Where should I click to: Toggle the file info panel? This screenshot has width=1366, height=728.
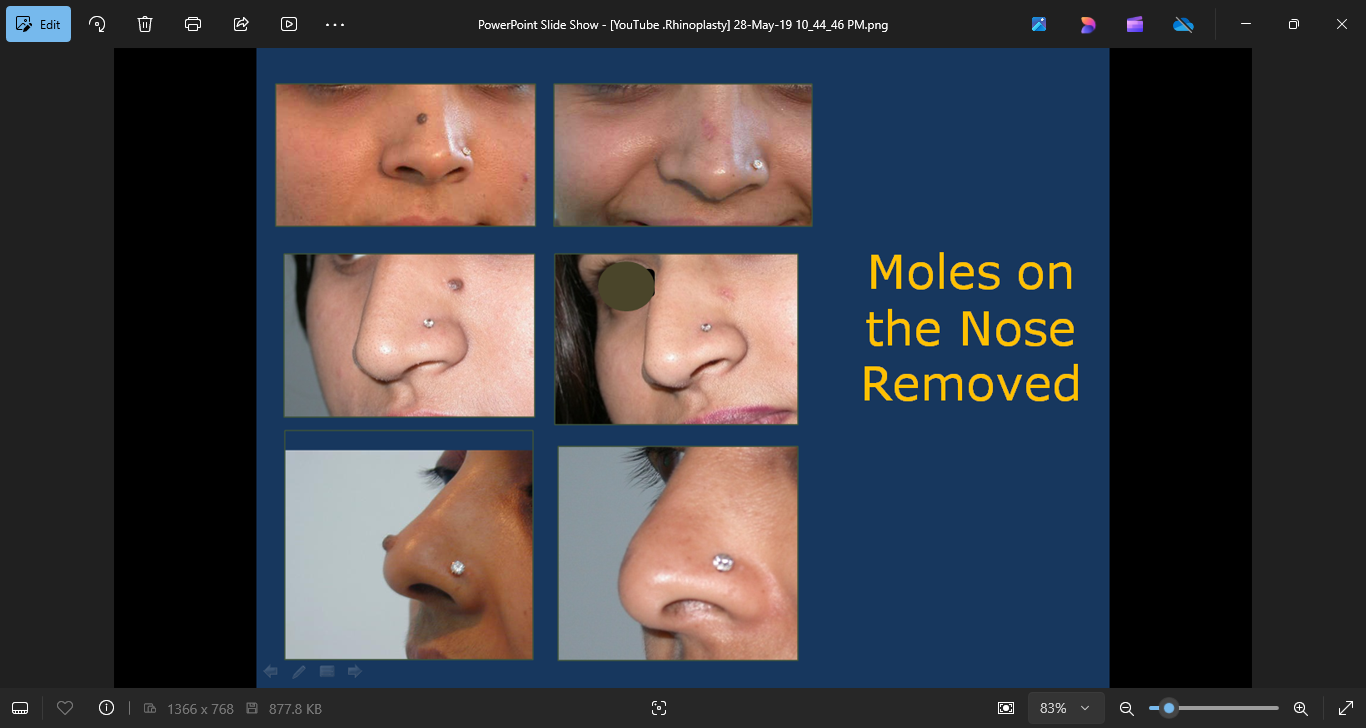point(106,708)
